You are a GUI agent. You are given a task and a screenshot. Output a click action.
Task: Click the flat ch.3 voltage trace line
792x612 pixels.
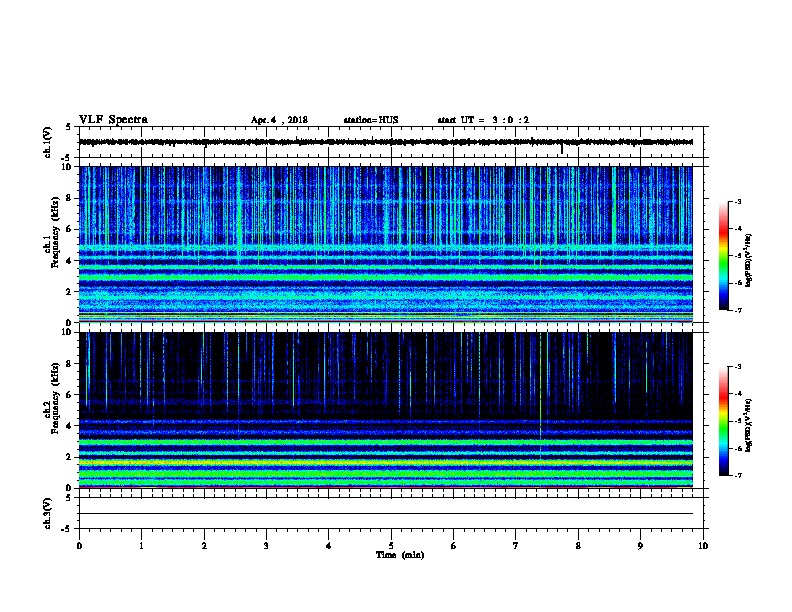pyautogui.click(x=386, y=514)
